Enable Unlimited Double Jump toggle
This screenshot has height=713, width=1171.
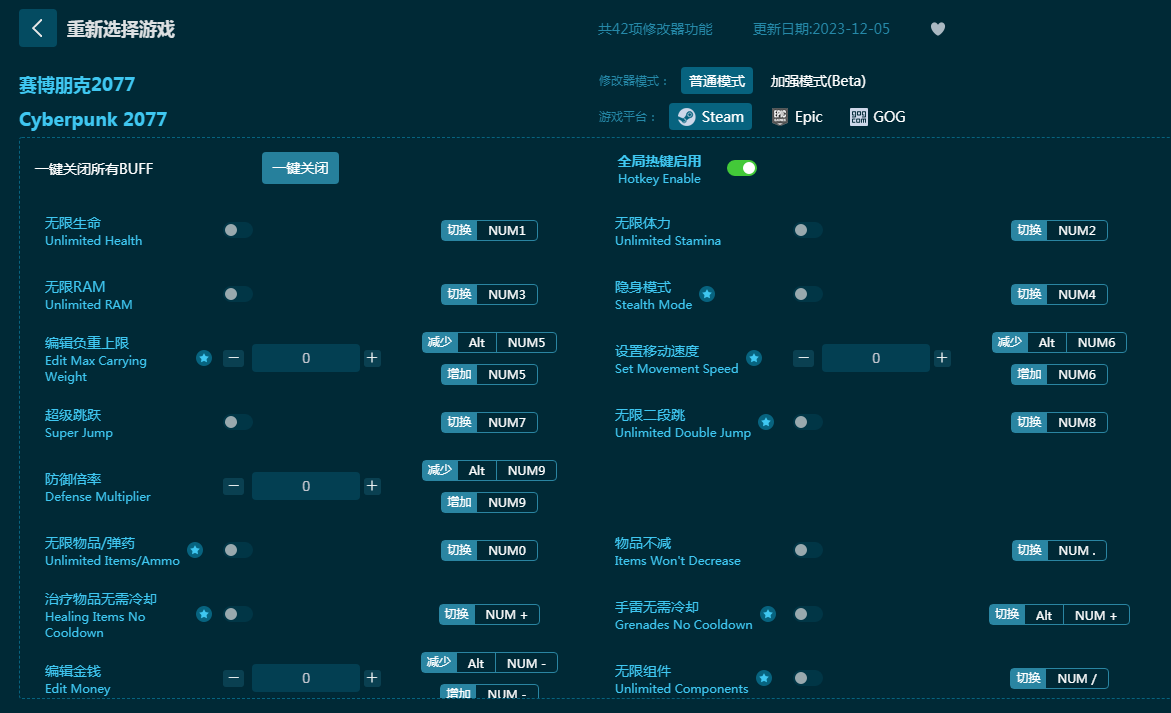pos(807,423)
